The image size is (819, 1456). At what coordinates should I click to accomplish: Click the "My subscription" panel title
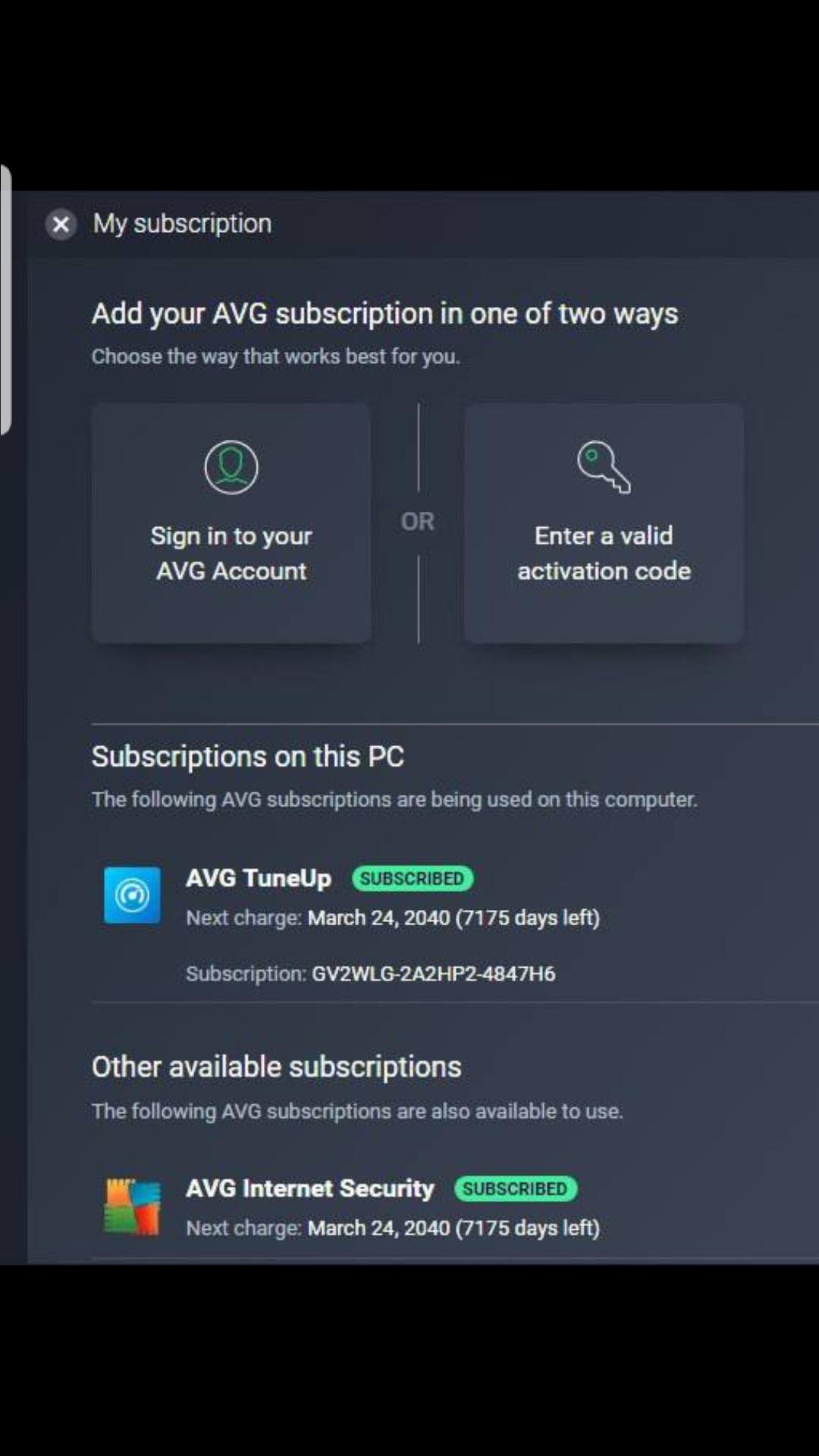pos(182,224)
